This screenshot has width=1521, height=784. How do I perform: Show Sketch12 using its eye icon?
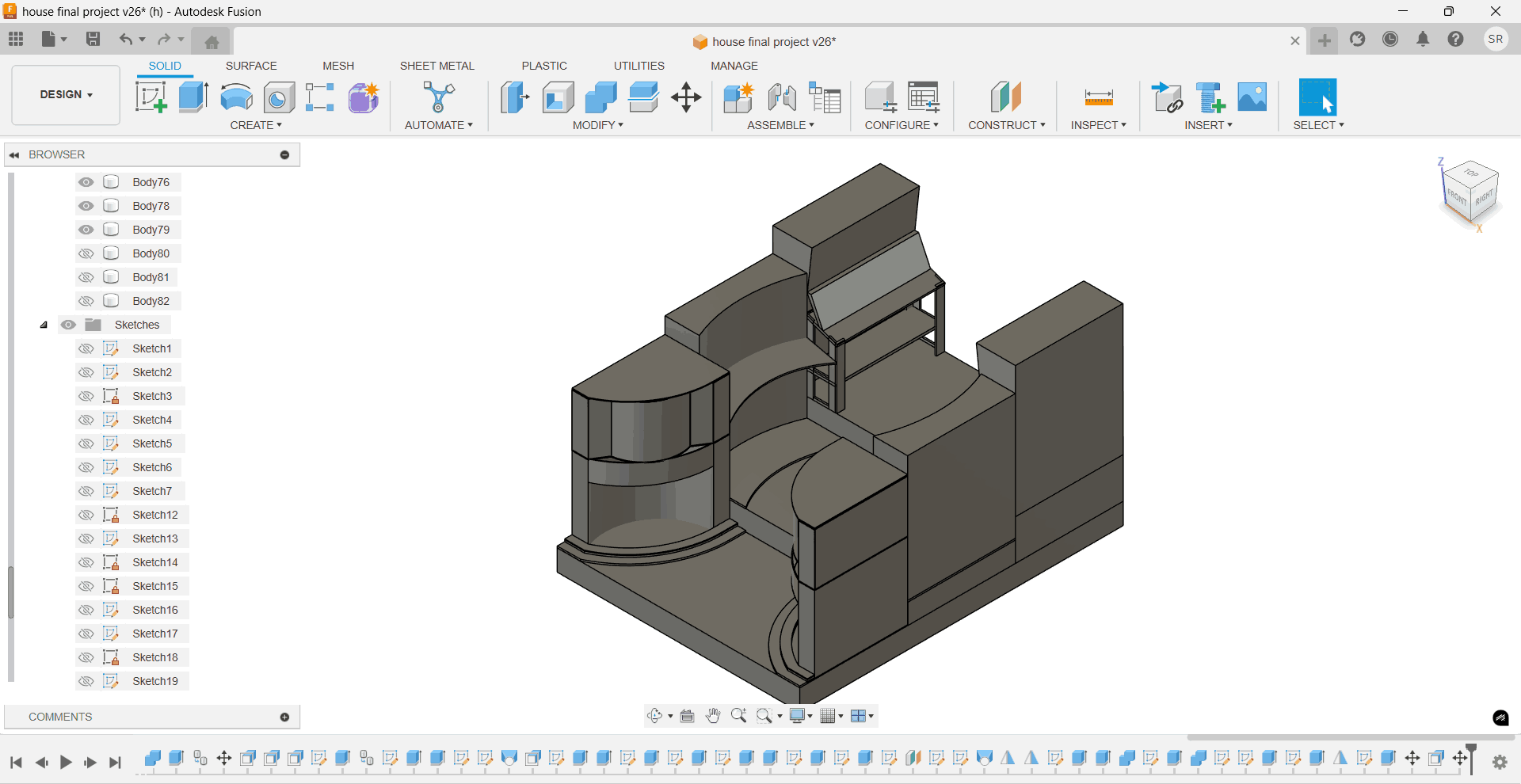point(86,515)
